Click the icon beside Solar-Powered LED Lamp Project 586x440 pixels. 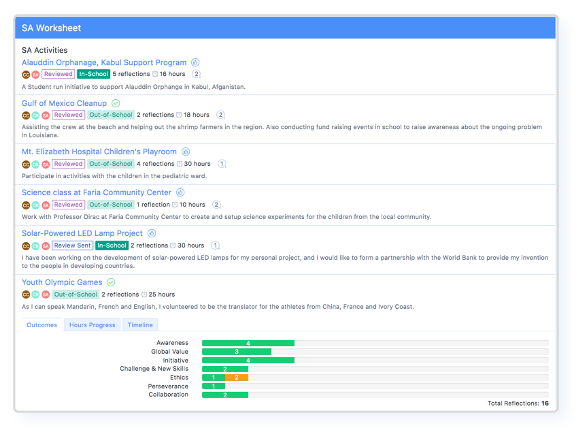(x=152, y=233)
